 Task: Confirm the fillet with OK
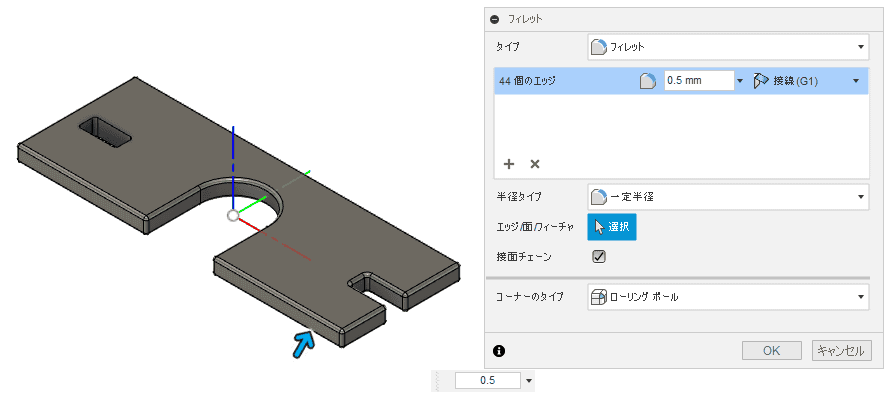point(772,351)
